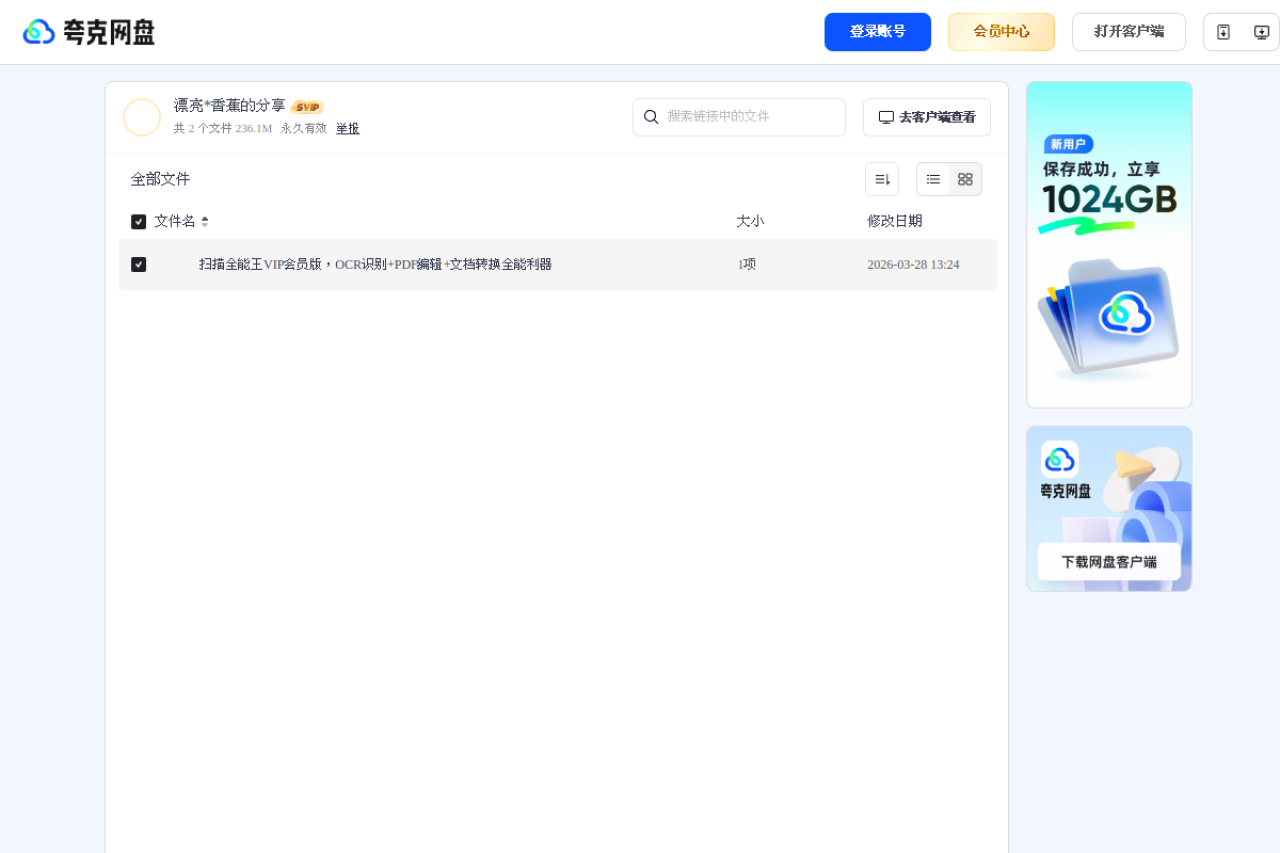Open the 扫描全能王VIP会员版 folder
Viewport: 1280px width, 853px height.
coord(376,264)
